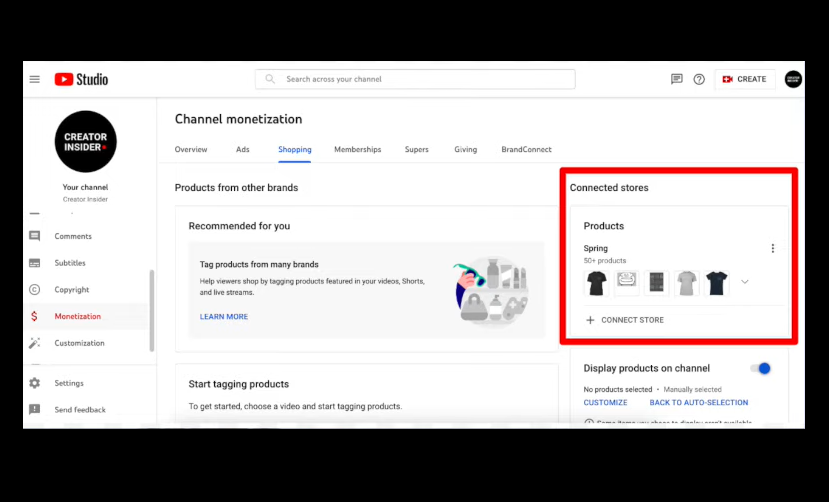
Task: Click the Subtitles sidebar icon
Action: click(x=34, y=263)
